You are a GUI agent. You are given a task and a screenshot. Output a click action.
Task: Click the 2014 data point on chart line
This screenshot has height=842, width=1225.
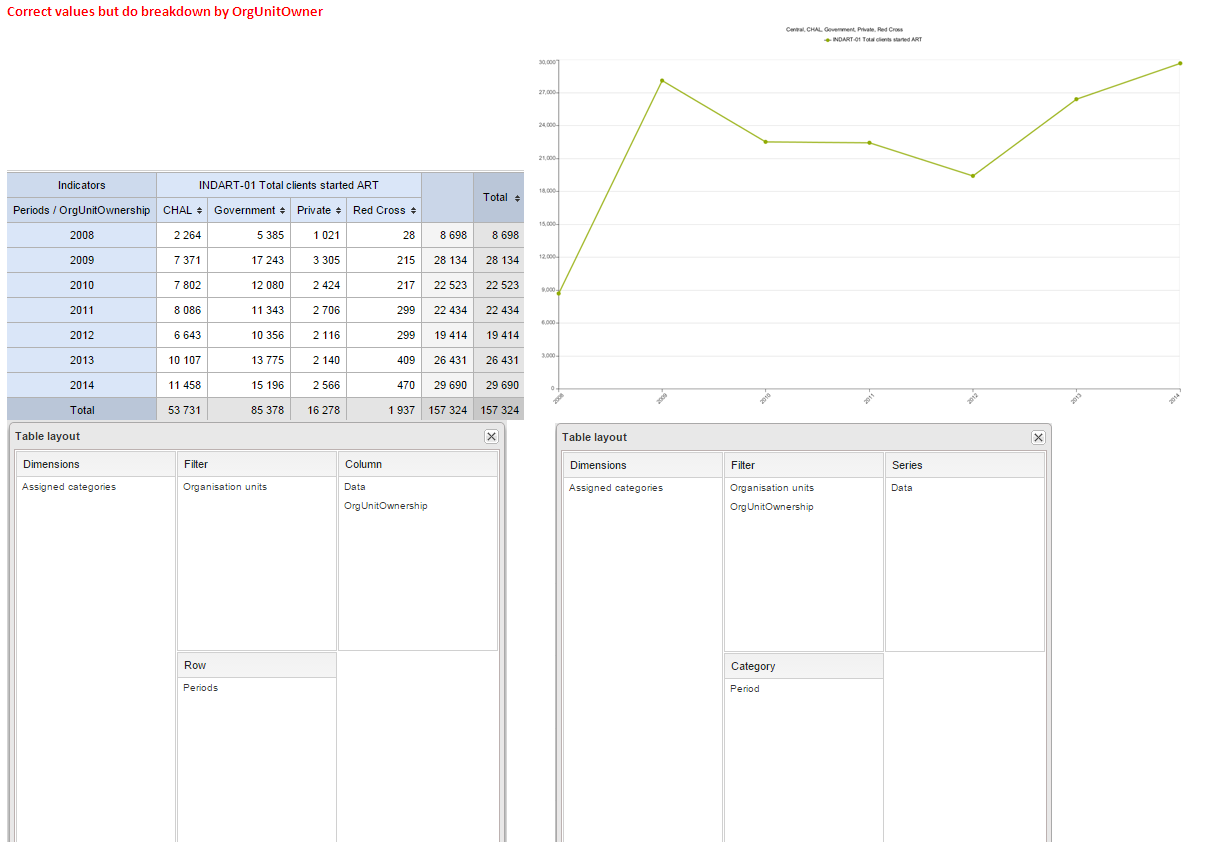click(x=1180, y=63)
